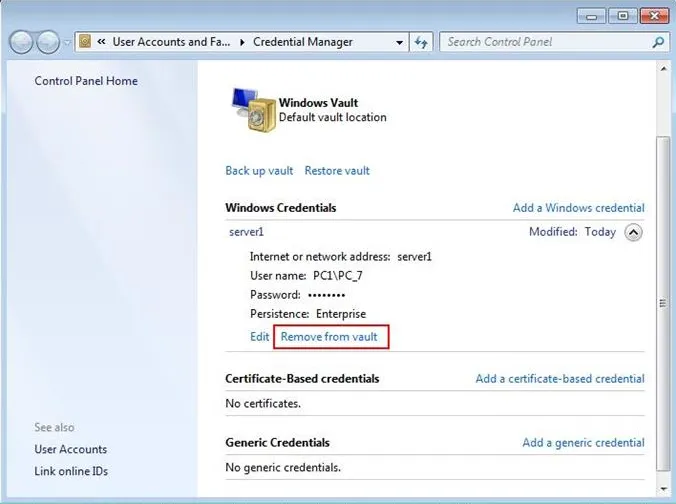Click the scrollbar down arrow
The image size is (676, 504).
663,489
